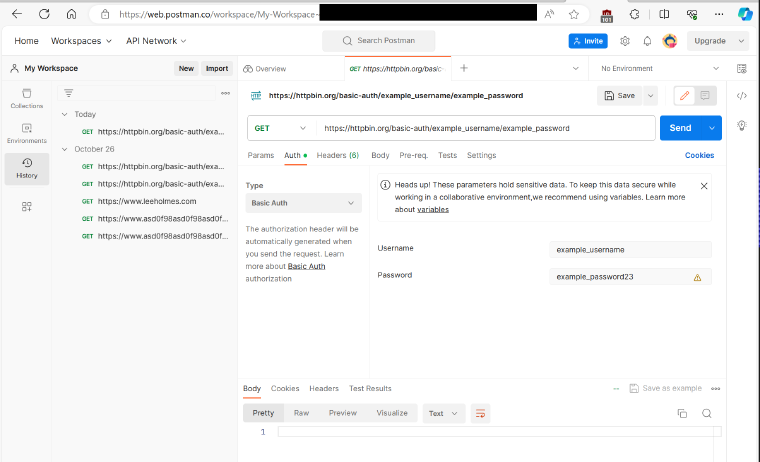
Task: Switch to the Params tab
Action: click(261, 155)
